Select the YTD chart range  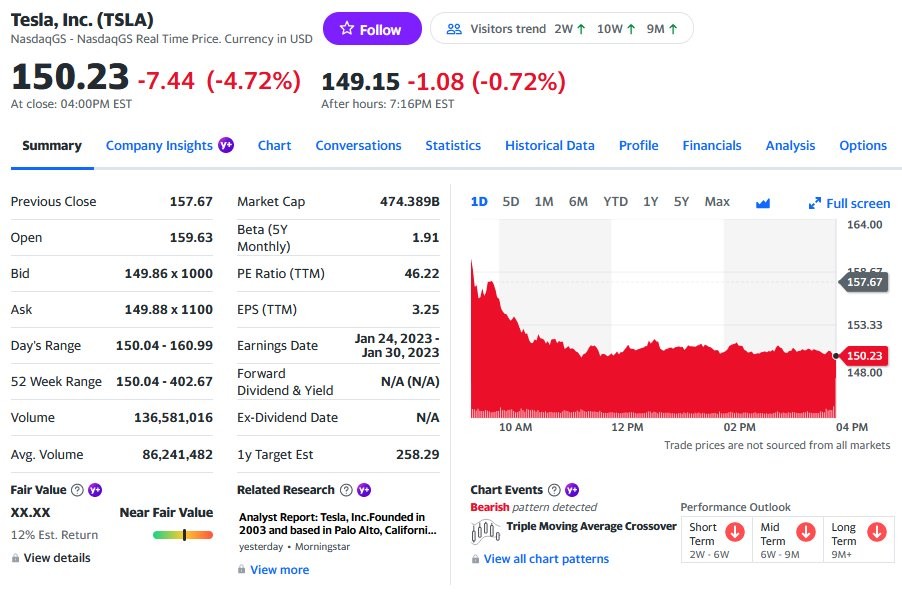tap(615, 202)
